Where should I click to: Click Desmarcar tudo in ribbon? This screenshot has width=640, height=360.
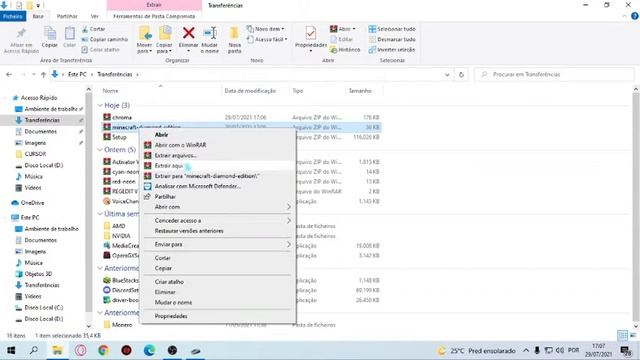pos(392,39)
